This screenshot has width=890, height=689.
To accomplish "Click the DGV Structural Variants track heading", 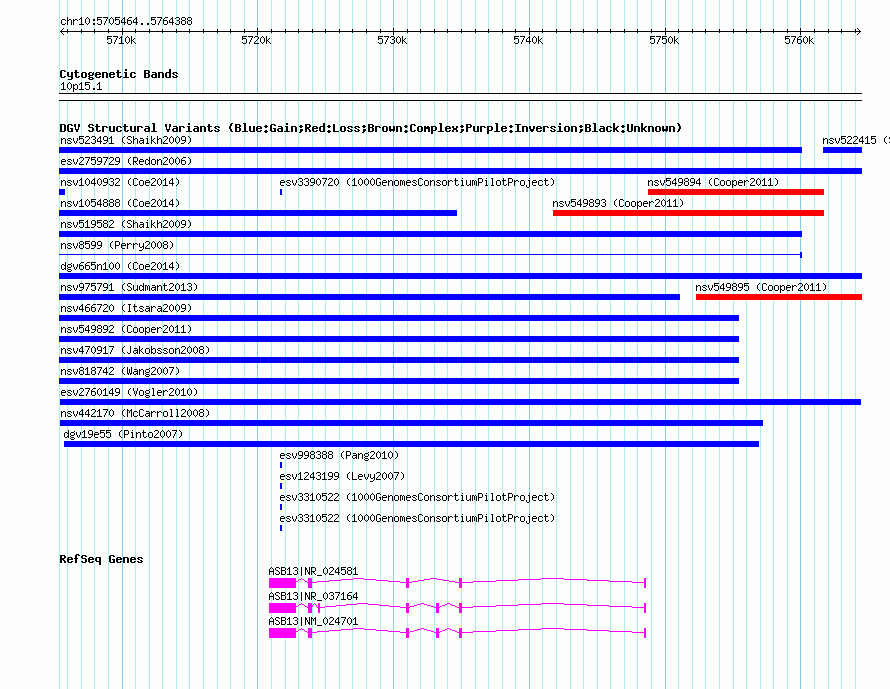I will click(370, 128).
